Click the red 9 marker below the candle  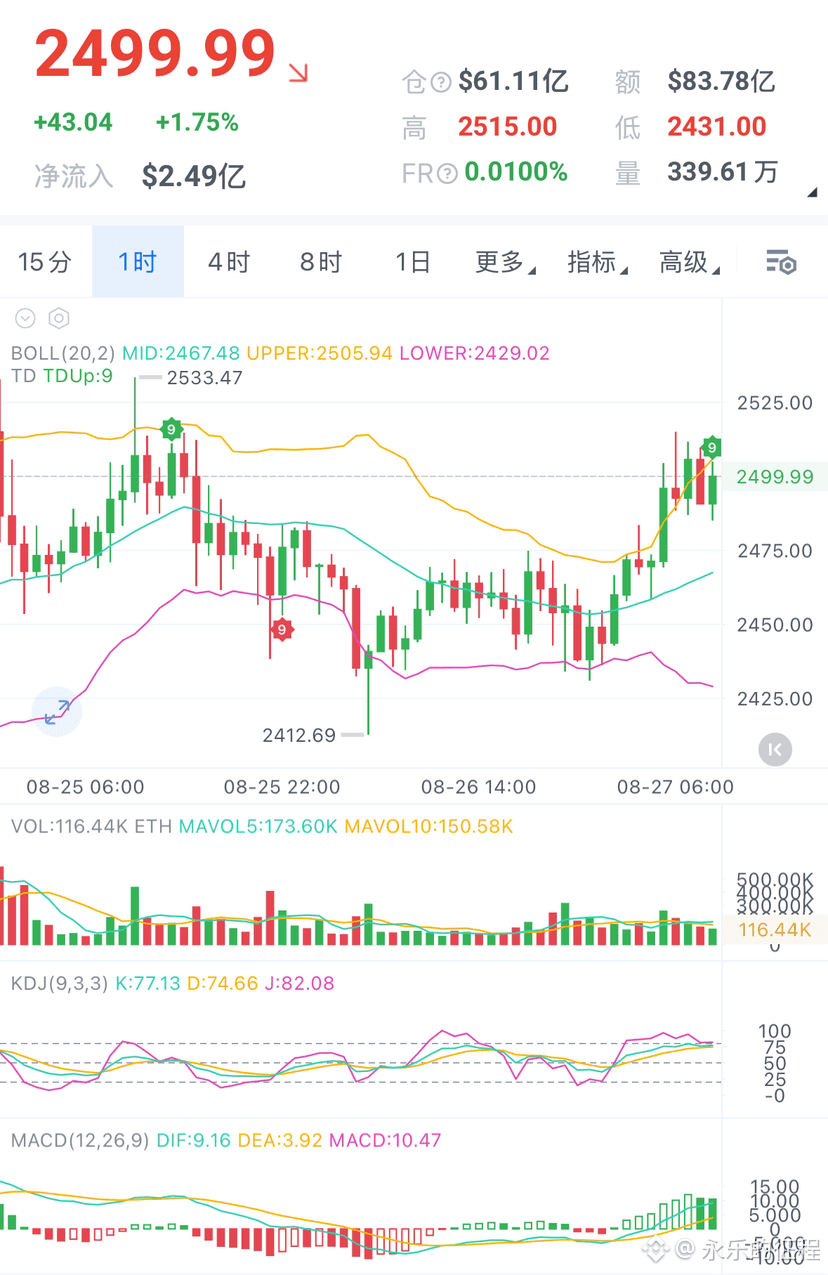pyautogui.click(x=282, y=630)
